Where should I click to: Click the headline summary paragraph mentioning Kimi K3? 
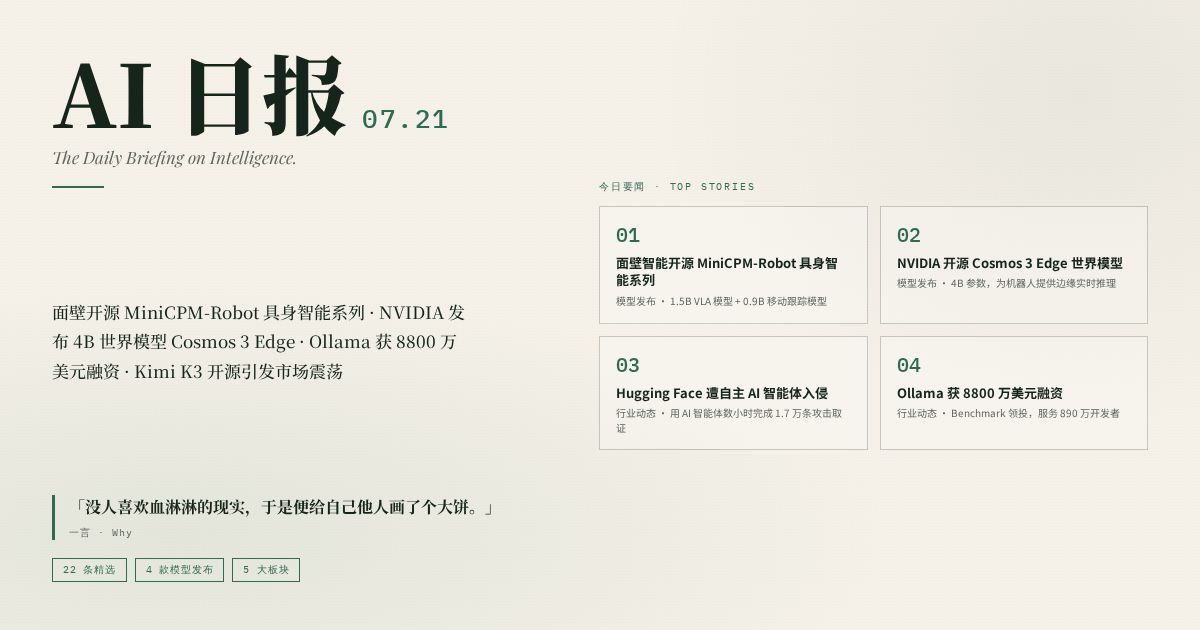[258, 342]
